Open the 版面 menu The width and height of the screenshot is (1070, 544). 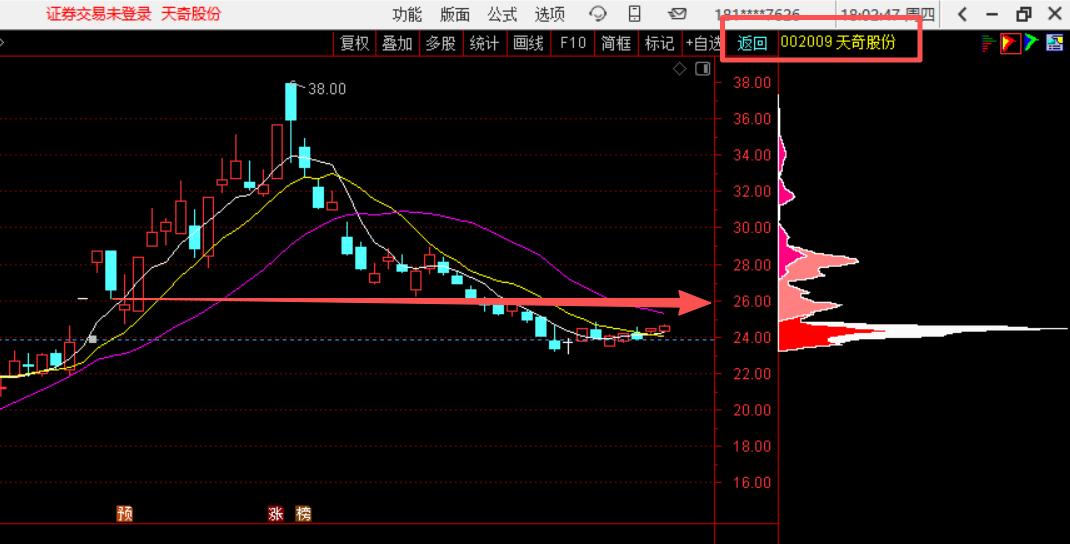coord(454,14)
